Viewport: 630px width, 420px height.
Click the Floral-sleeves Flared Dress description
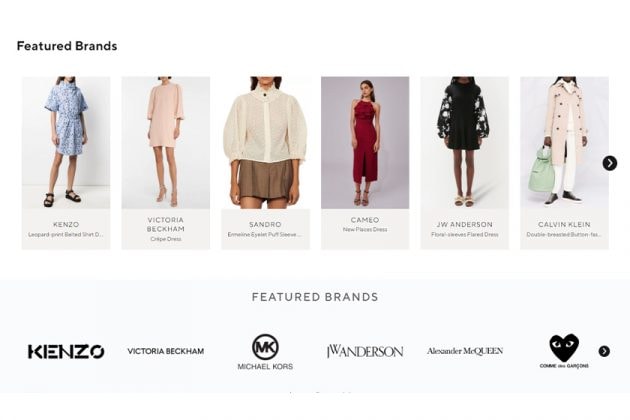click(x=464, y=234)
